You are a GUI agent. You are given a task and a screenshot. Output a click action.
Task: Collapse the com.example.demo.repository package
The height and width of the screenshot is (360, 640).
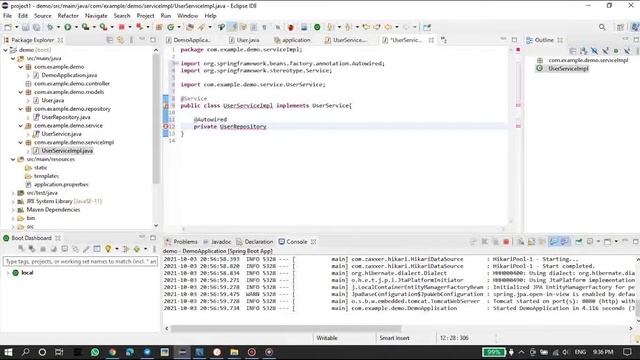click(x=20, y=109)
